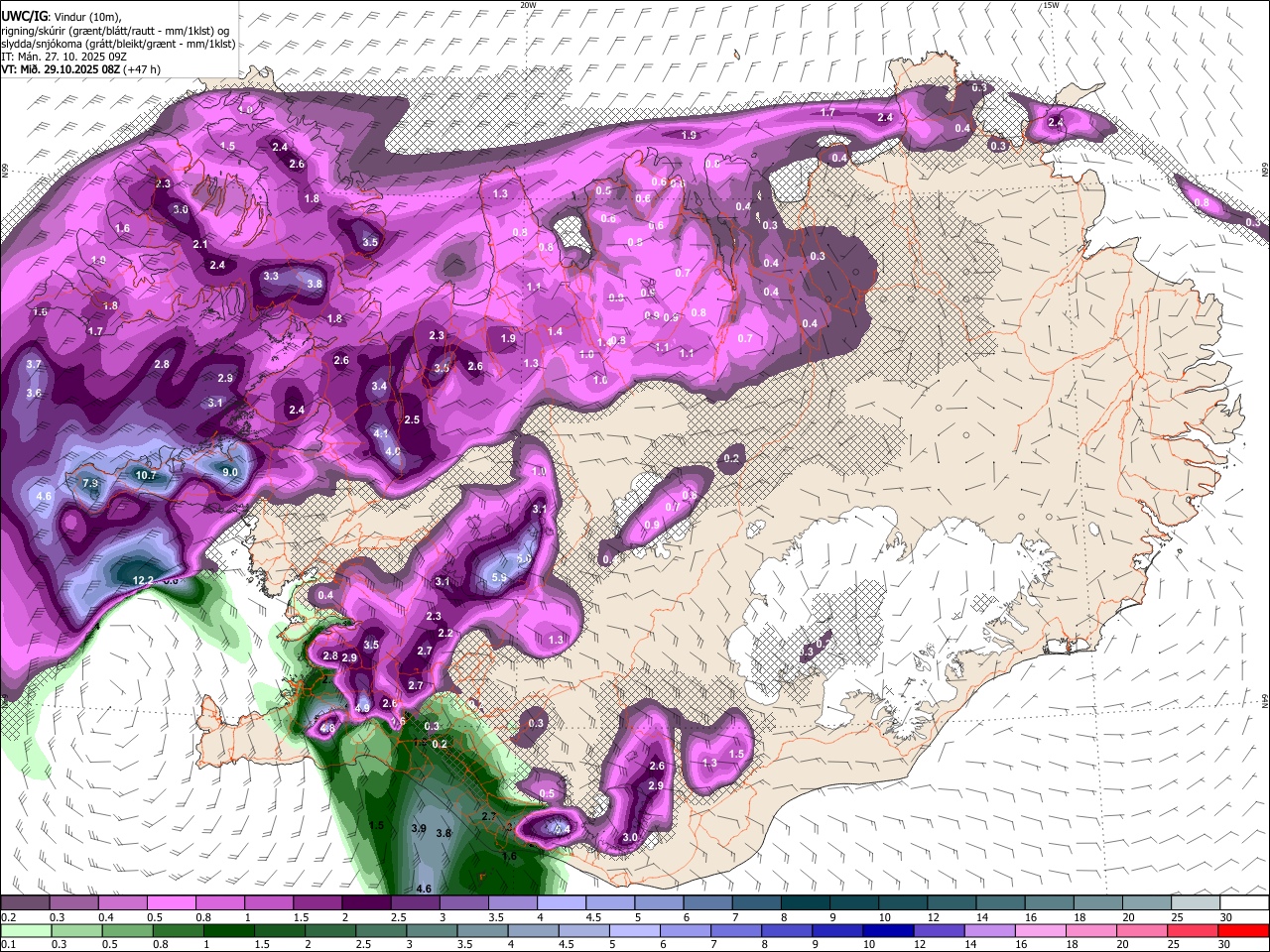Click the "(+47 h)" forecast offset text
Viewport: 1270px width, 952px height.
tap(142, 69)
